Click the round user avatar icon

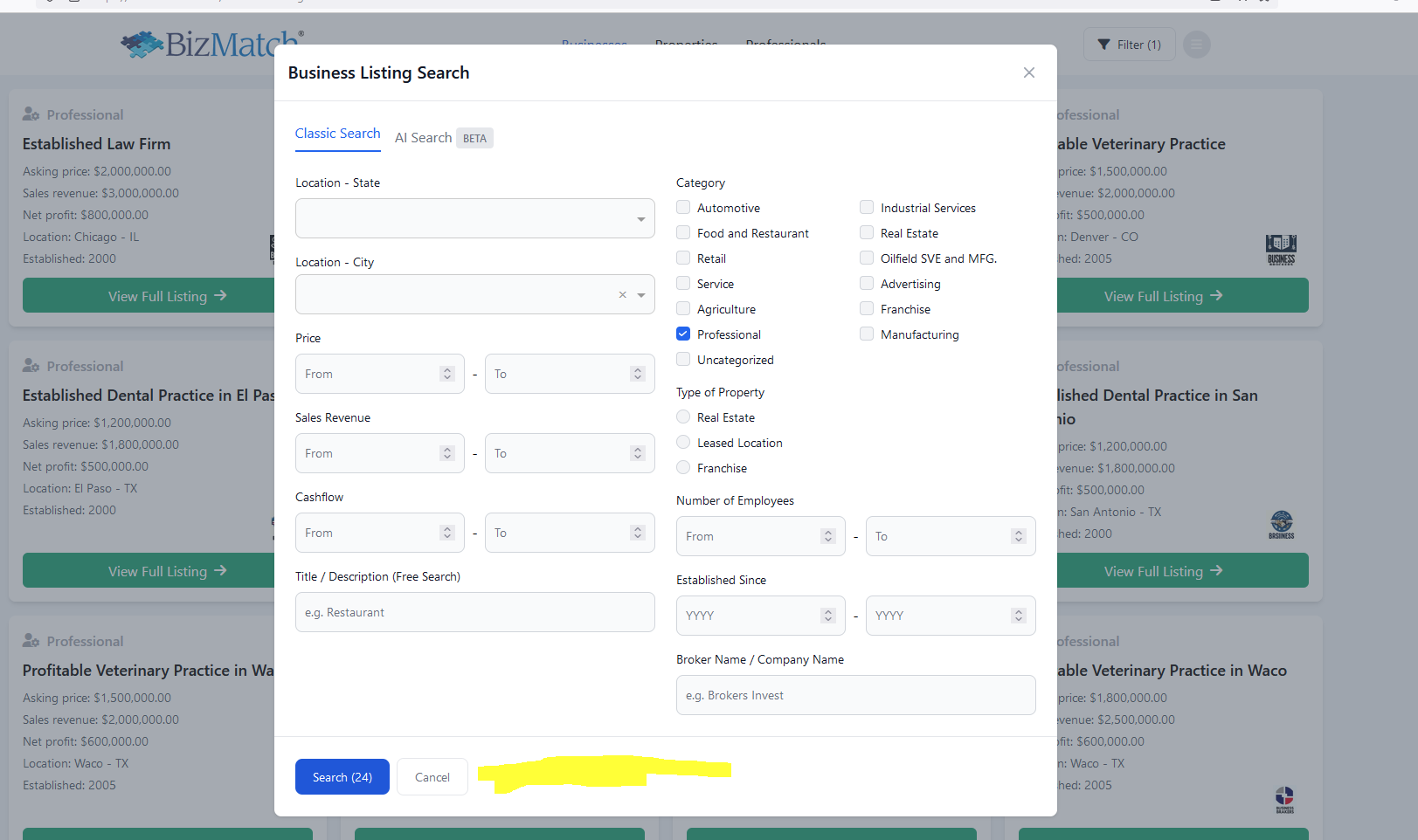click(x=1196, y=45)
